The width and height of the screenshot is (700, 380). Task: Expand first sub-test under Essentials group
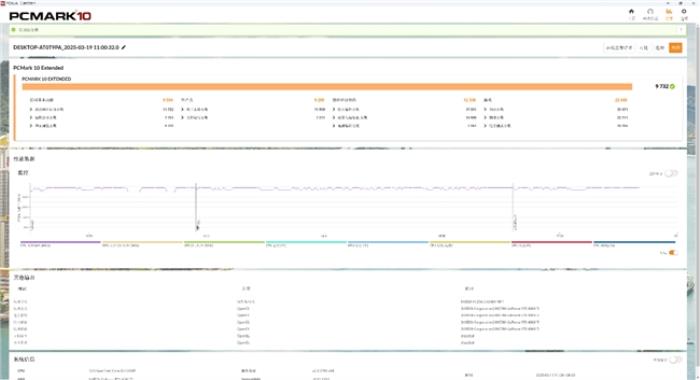tap(31, 109)
